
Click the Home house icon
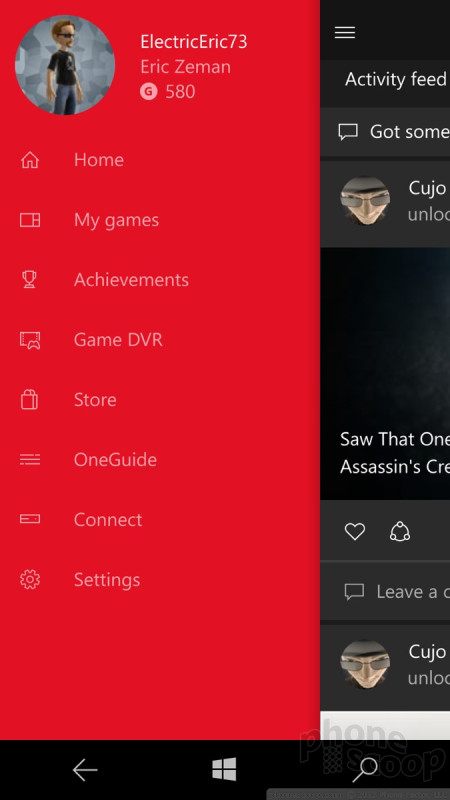30,160
